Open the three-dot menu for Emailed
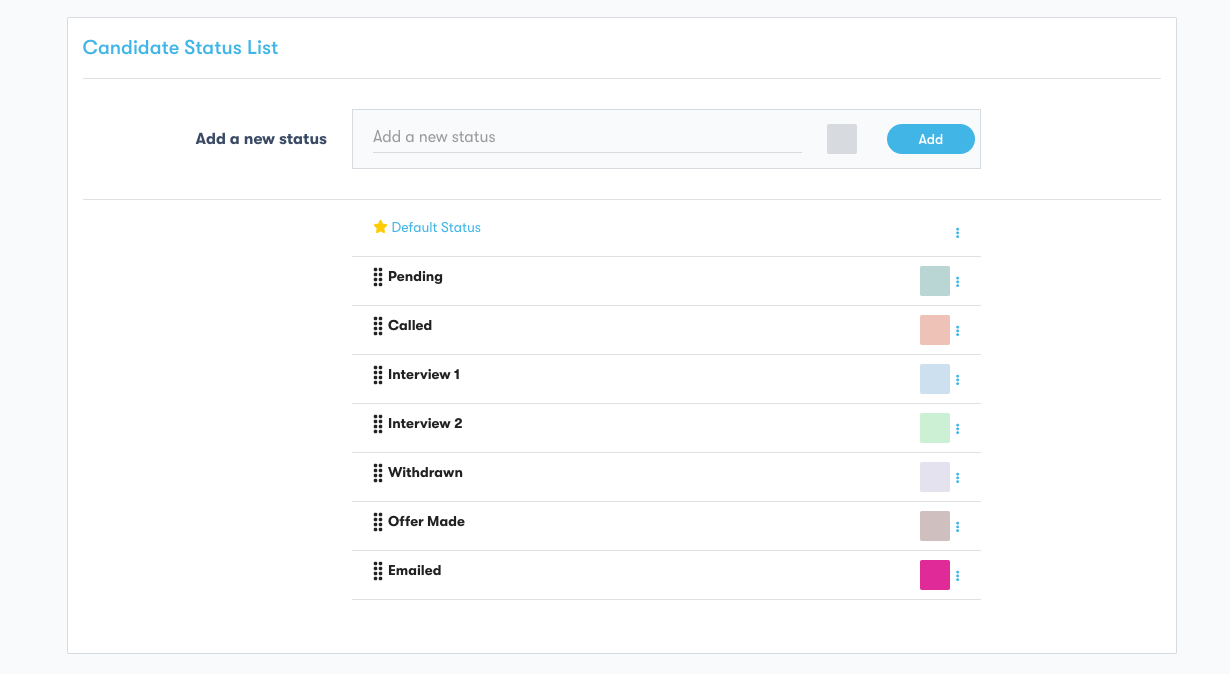 [x=957, y=576]
